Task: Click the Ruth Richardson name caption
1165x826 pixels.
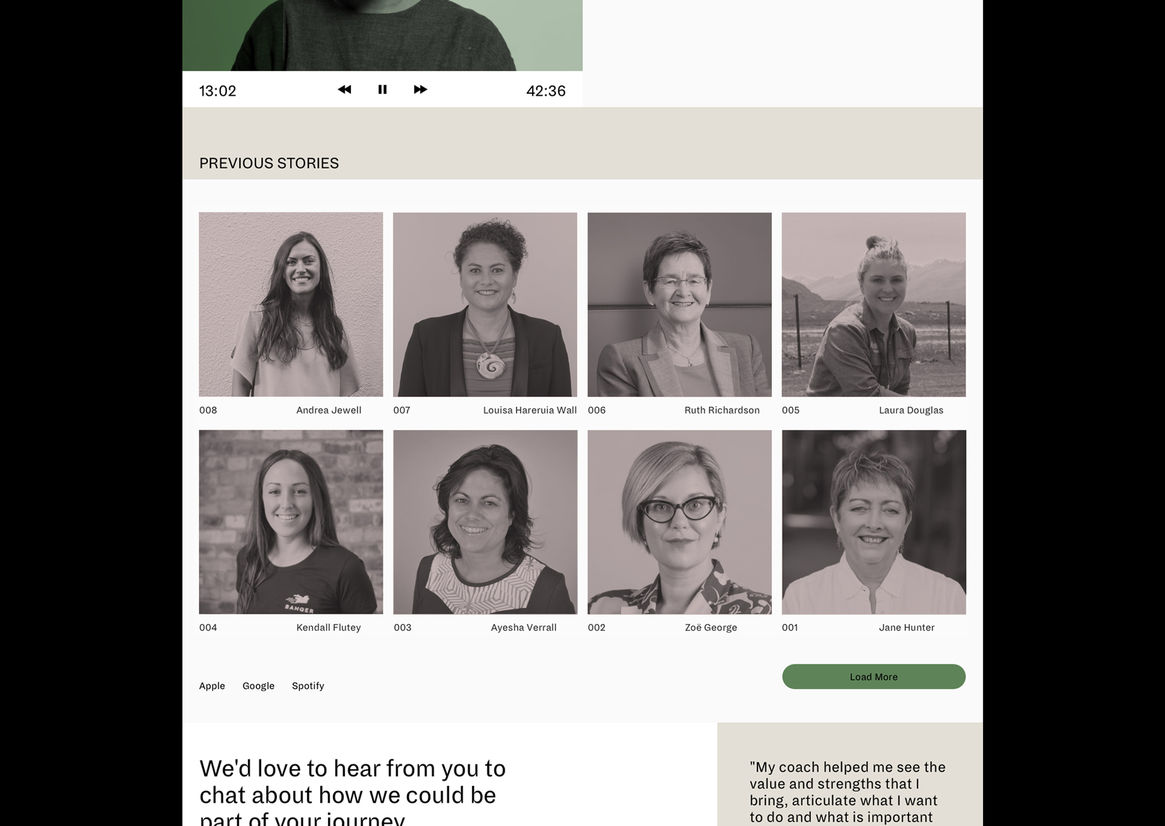Action: click(722, 410)
